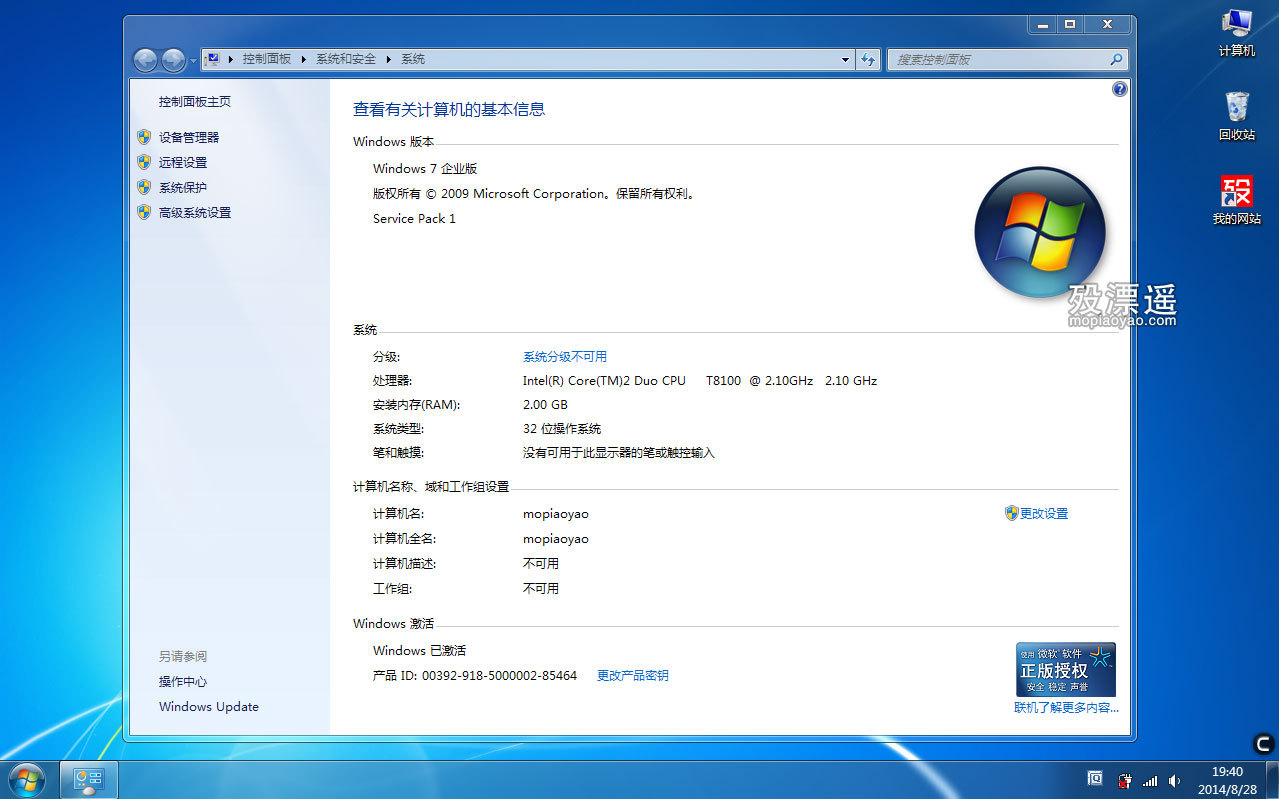Image resolution: width=1279 pixels, height=799 pixels.
Task: Open Windows Update link
Action: click(208, 706)
